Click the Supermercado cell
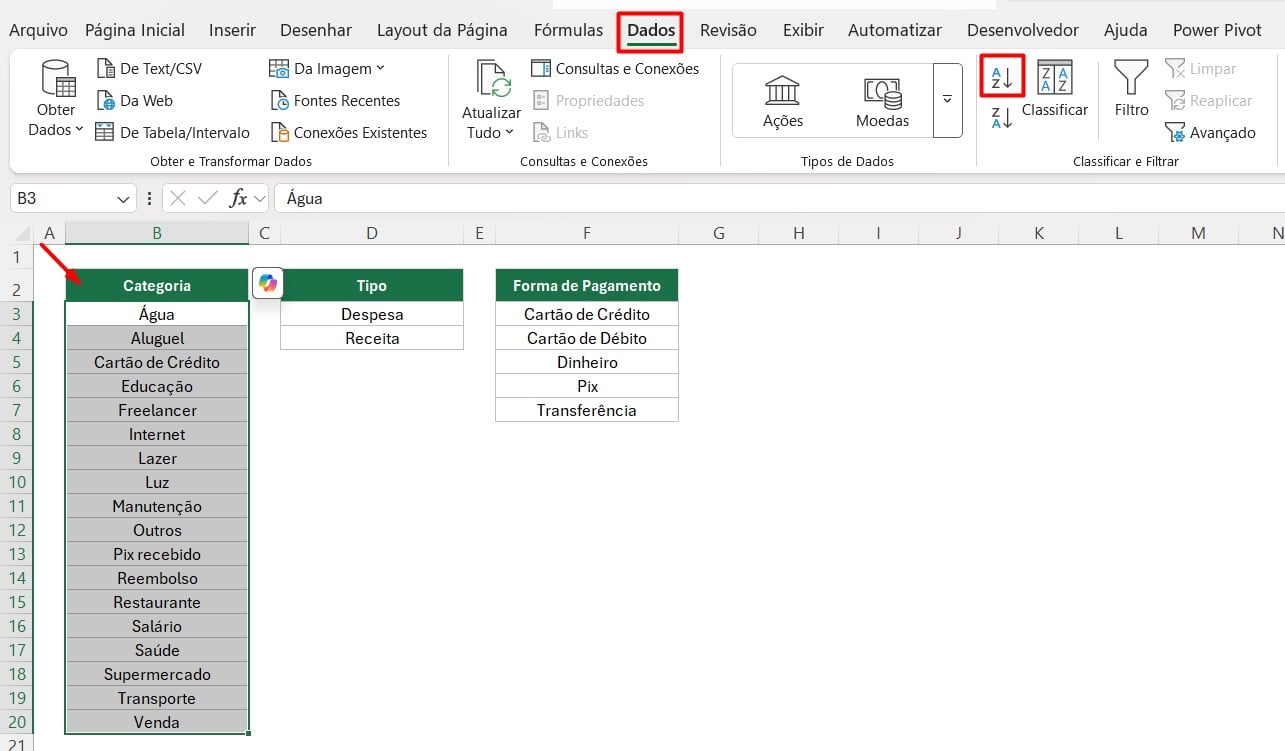The height and width of the screenshot is (751, 1285). coord(157,674)
